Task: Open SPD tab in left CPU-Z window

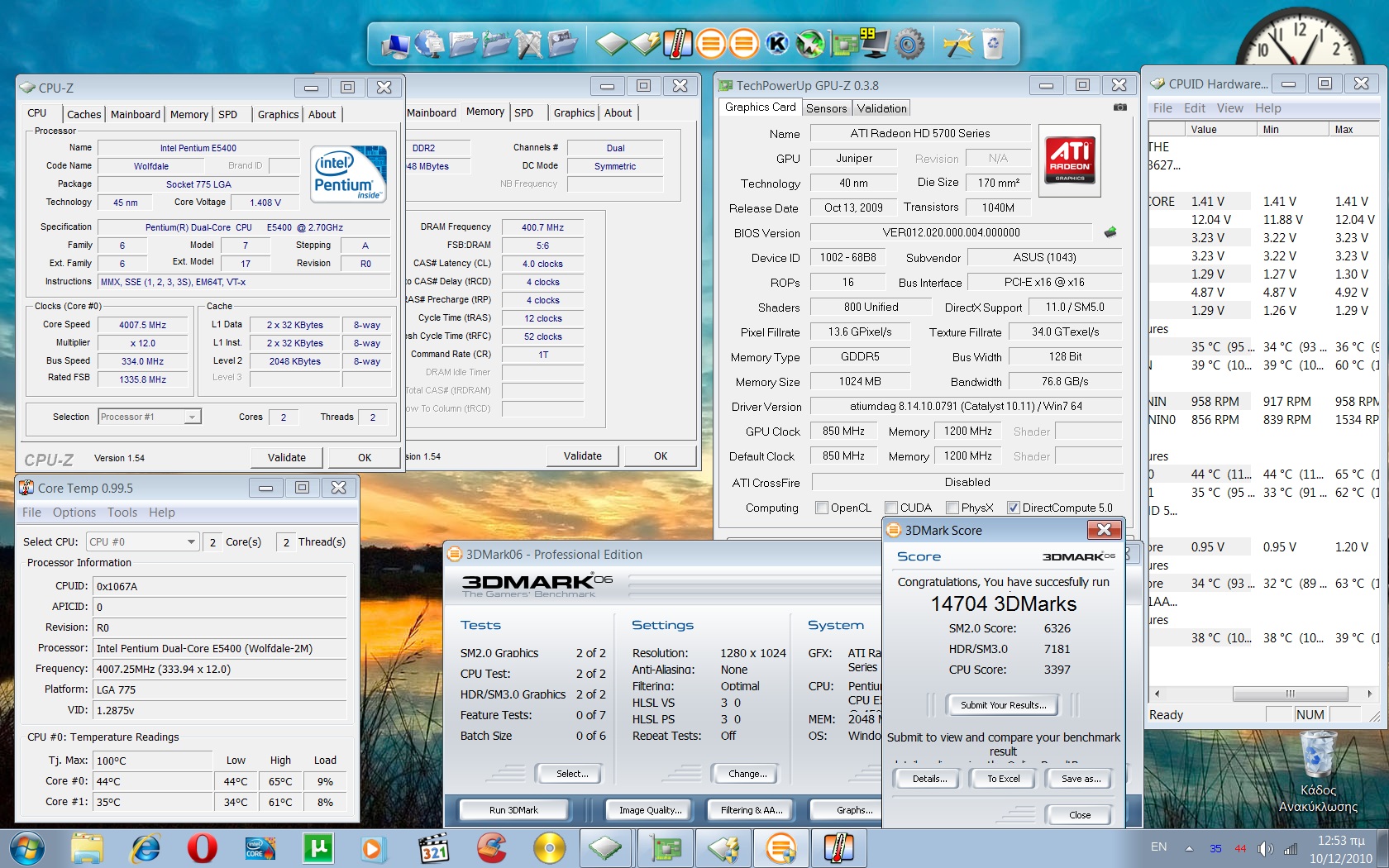Action: coord(227,114)
